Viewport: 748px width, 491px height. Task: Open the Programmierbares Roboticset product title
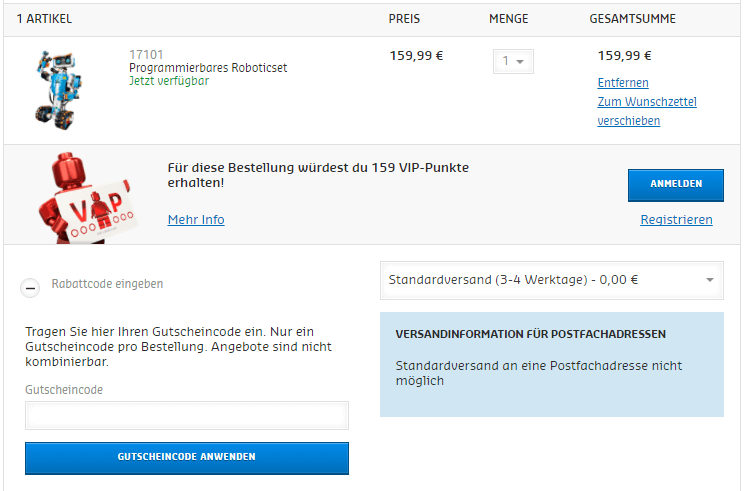coord(208,68)
